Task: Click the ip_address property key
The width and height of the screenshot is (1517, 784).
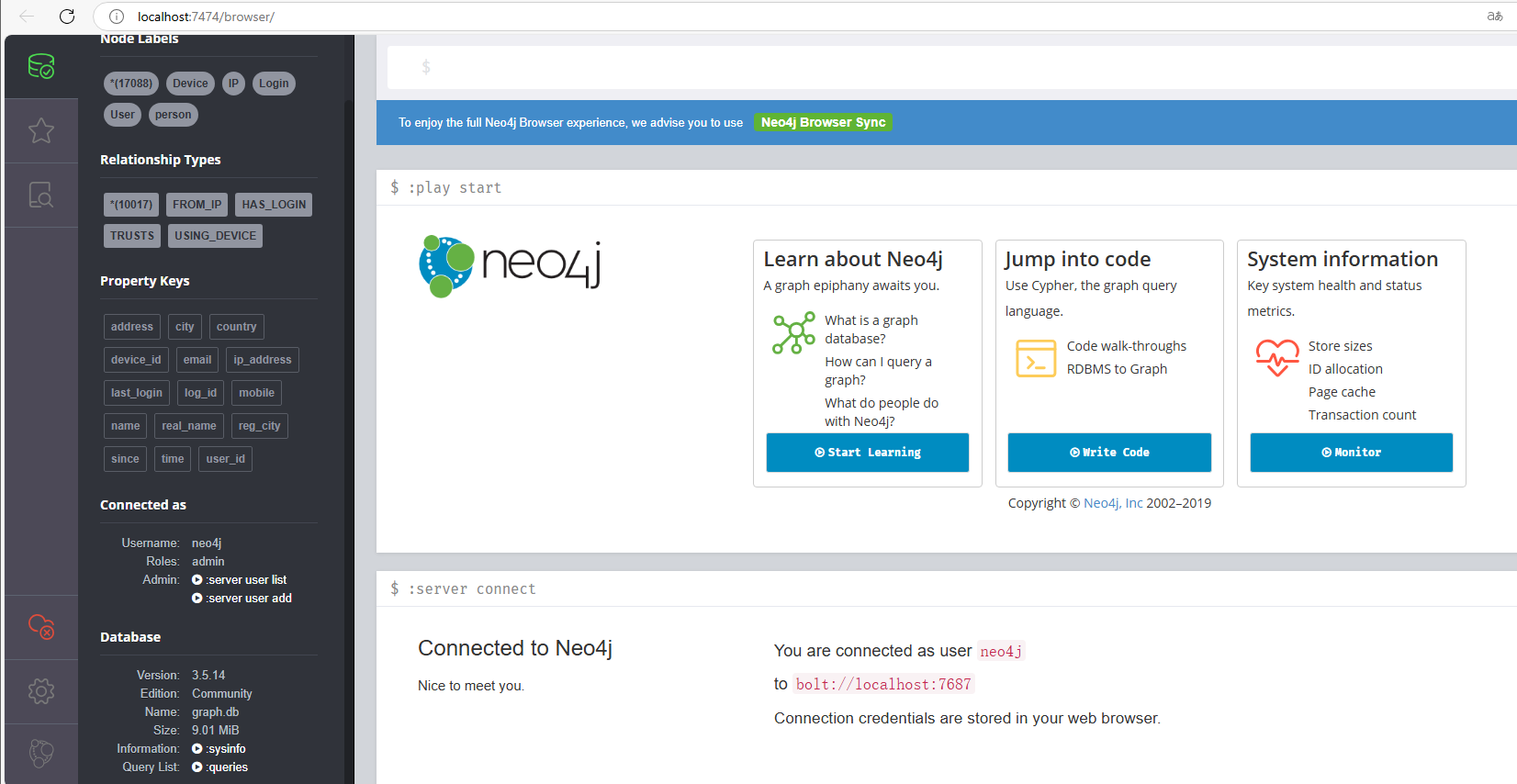Action: (263, 360)
